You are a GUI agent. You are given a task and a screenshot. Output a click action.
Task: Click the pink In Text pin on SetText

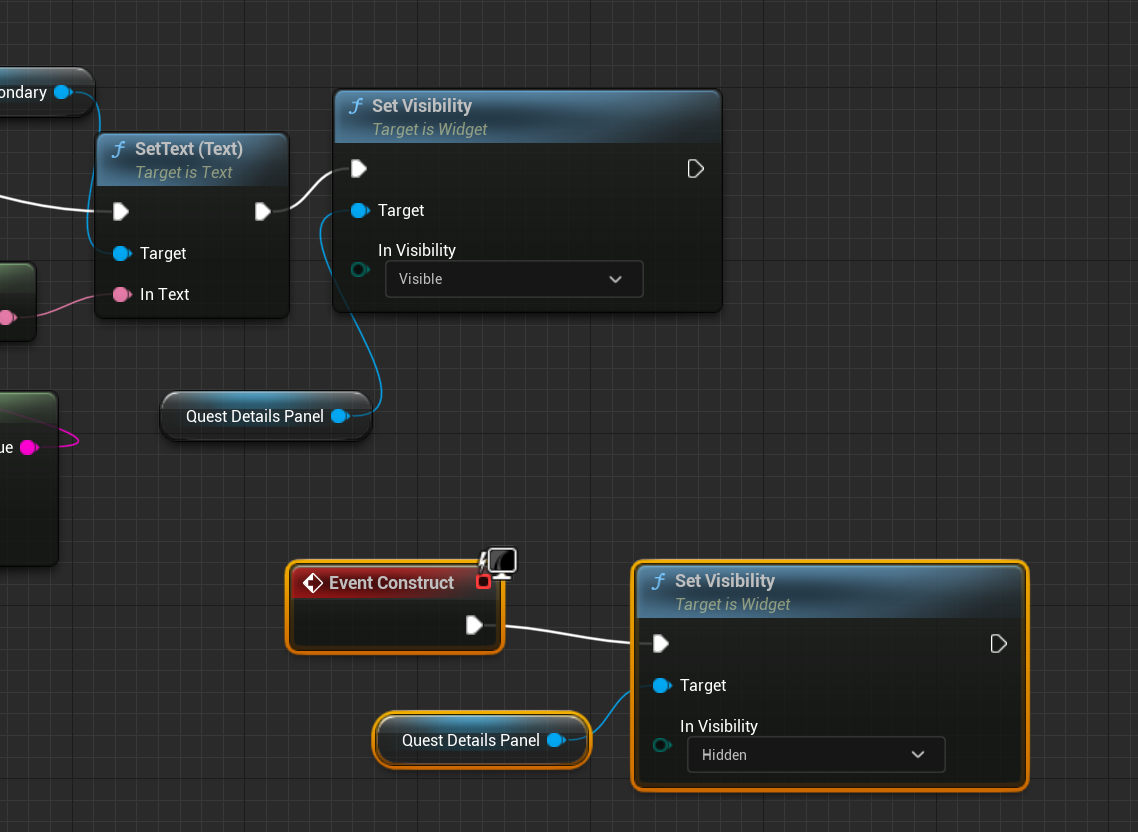coord(121,294)
